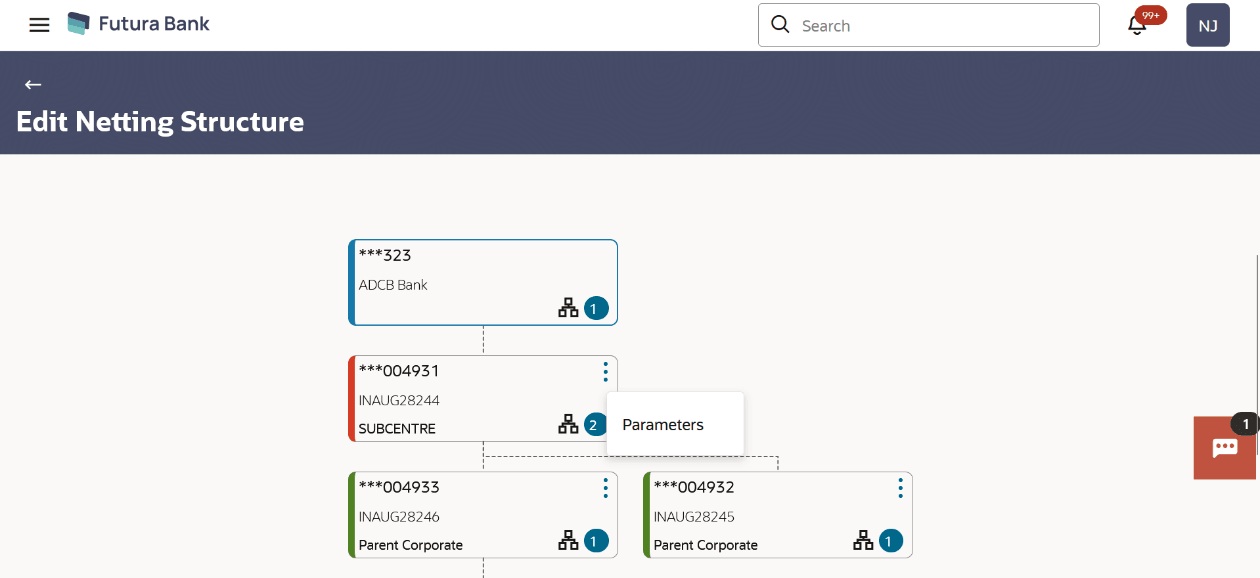Click hierarchy icon on ***004931 node
This screenshot has width=1260, height=578.
pos(568,424)
